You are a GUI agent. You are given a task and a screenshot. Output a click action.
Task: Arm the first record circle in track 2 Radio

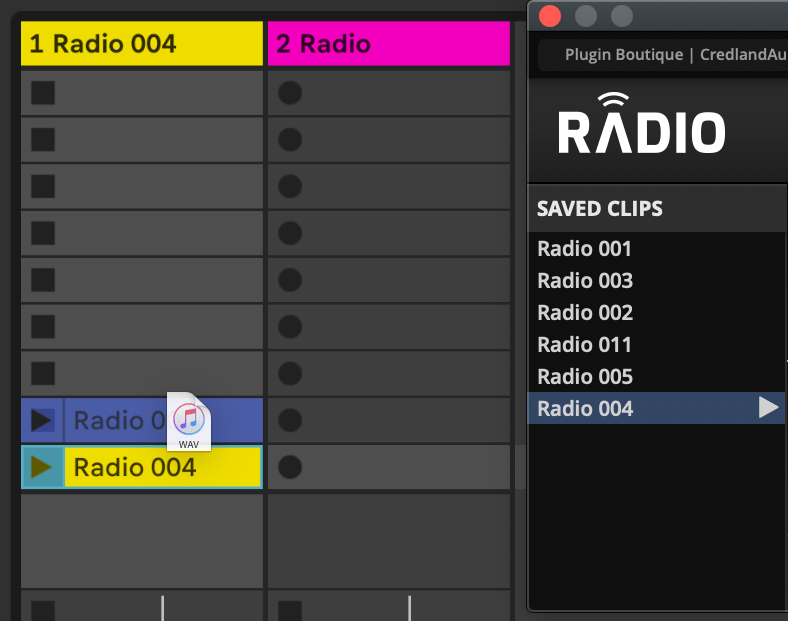(x=290, y=93)
